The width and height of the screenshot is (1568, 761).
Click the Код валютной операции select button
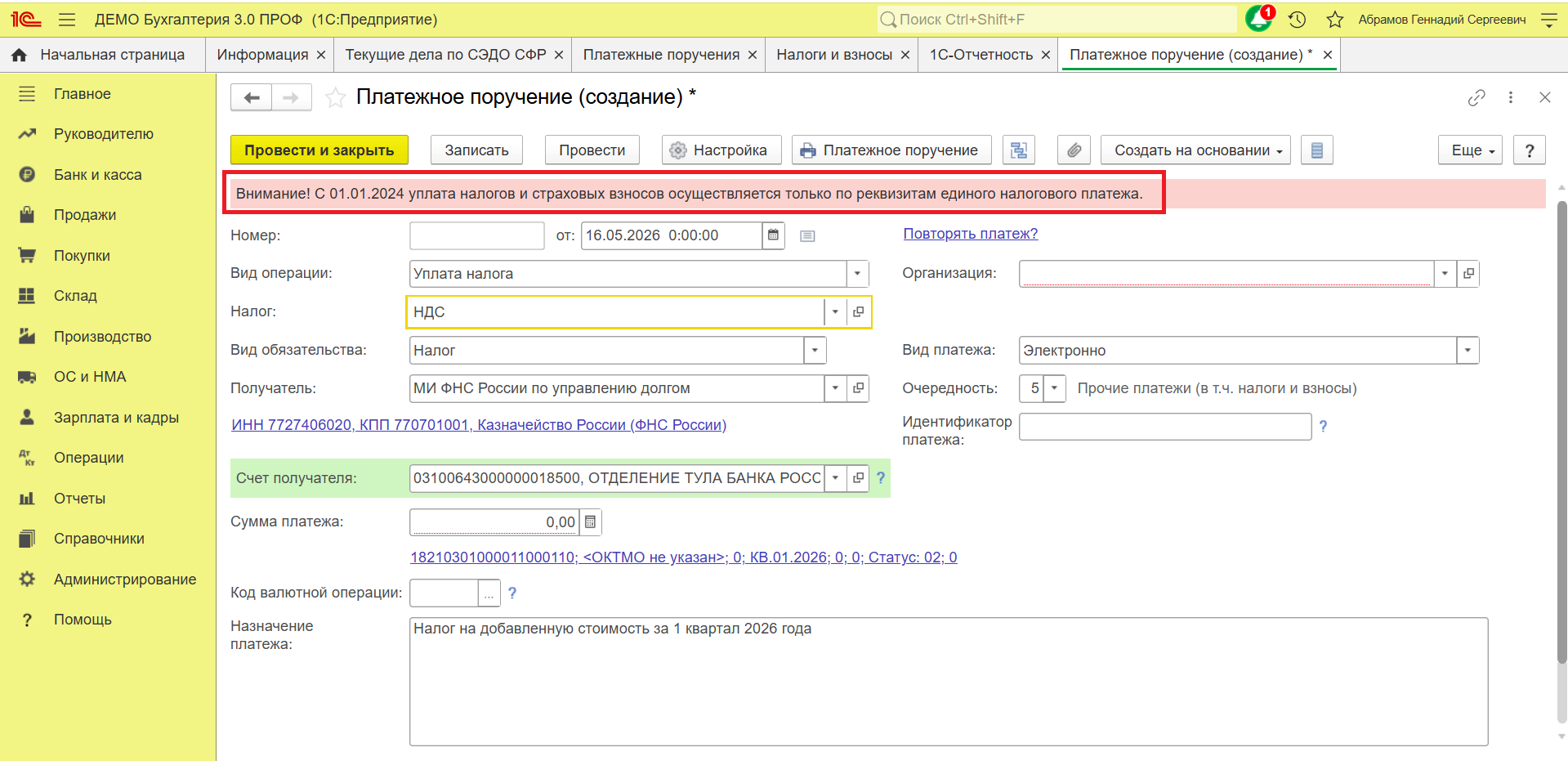tap(489, 593)
